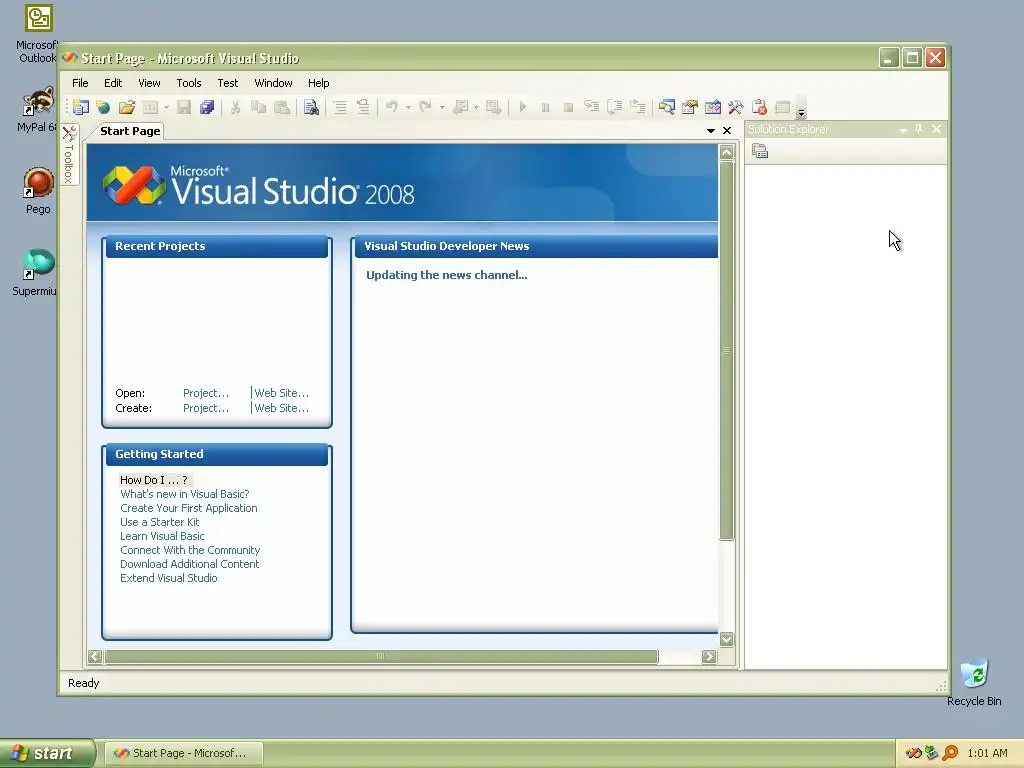1024x768 pixels.
Task: Open the Redo history dropdown arrow
Action: point(442,107)
